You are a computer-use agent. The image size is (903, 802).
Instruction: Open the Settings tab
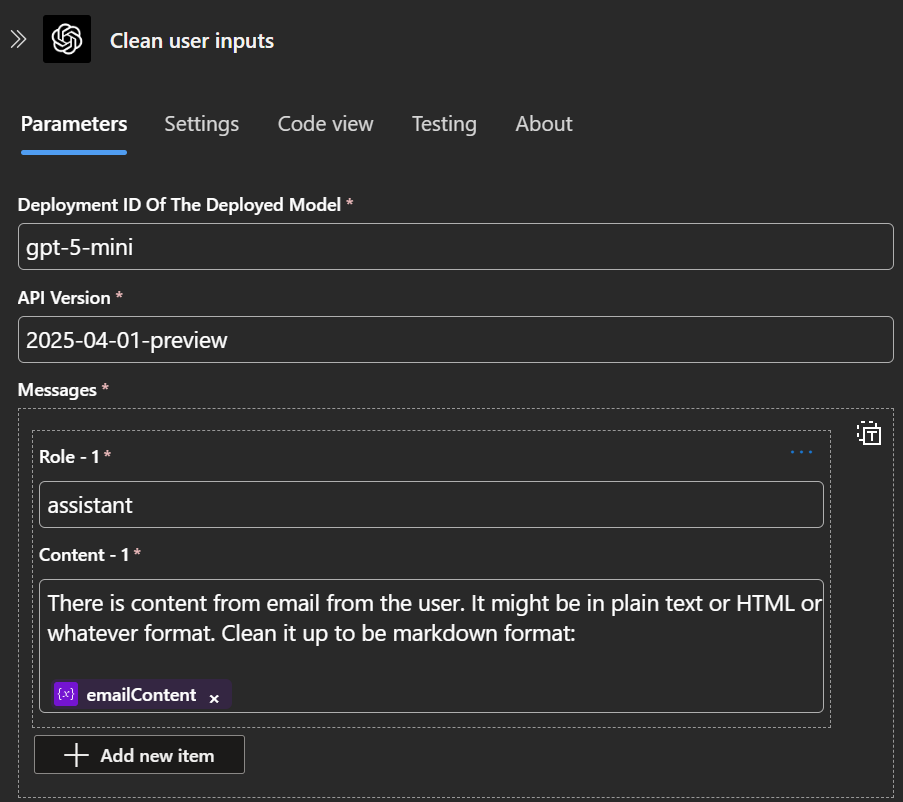tap(202, 124)
